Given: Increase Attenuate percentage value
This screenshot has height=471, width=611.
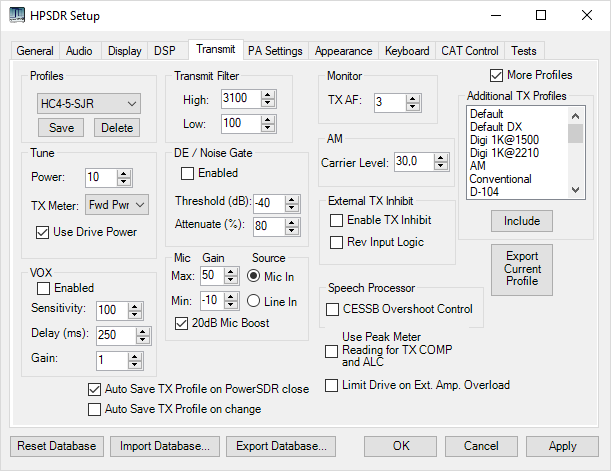Looking at the screenshot, I should 292,222.
